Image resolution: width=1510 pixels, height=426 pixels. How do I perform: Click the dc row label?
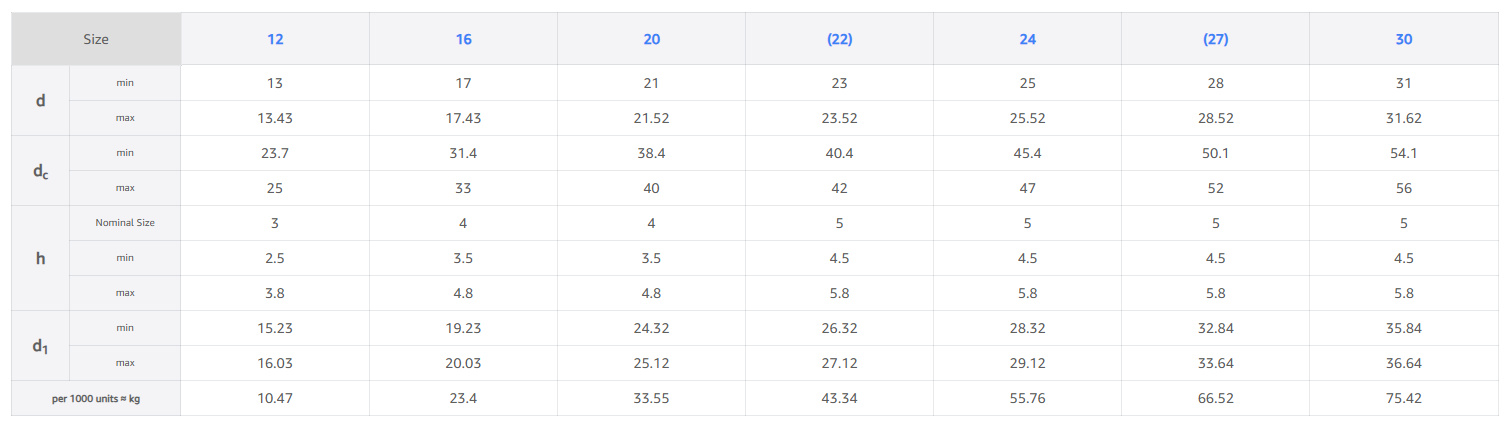click(x=40, y=171)
